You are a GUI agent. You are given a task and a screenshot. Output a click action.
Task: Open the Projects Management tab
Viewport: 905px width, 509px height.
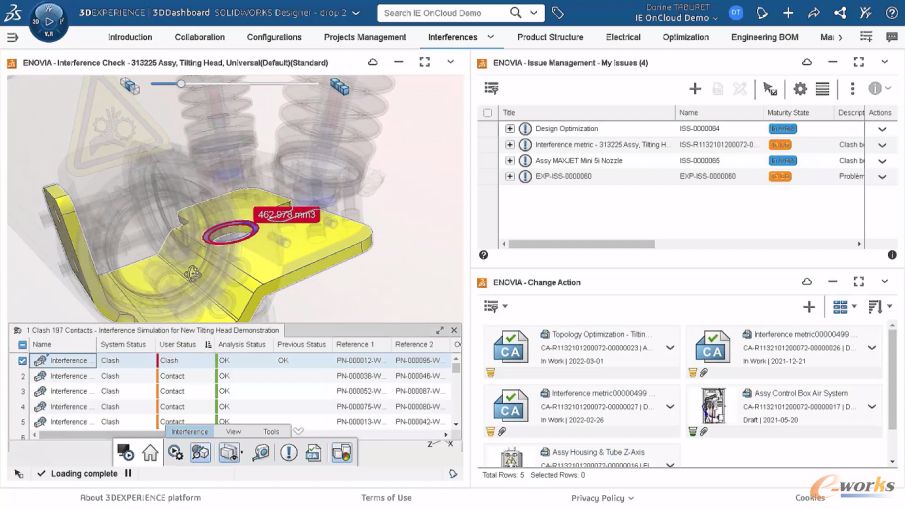pyautogui.click(x=365, y=37)
